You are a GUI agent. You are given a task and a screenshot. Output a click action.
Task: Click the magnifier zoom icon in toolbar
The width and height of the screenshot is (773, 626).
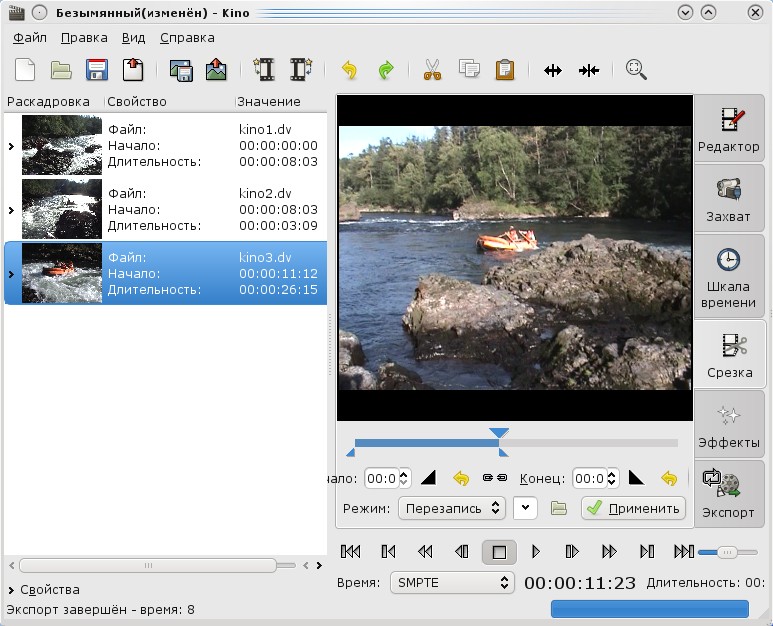(x=636, y=70)
